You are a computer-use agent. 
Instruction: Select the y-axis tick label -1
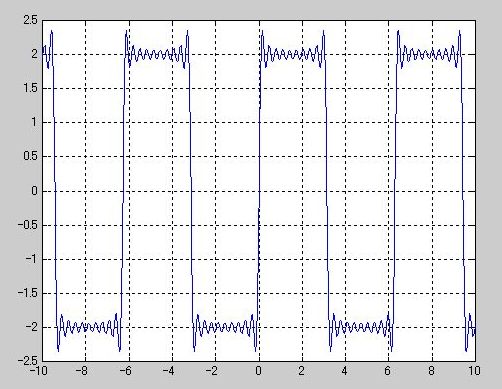click(32, 259)
